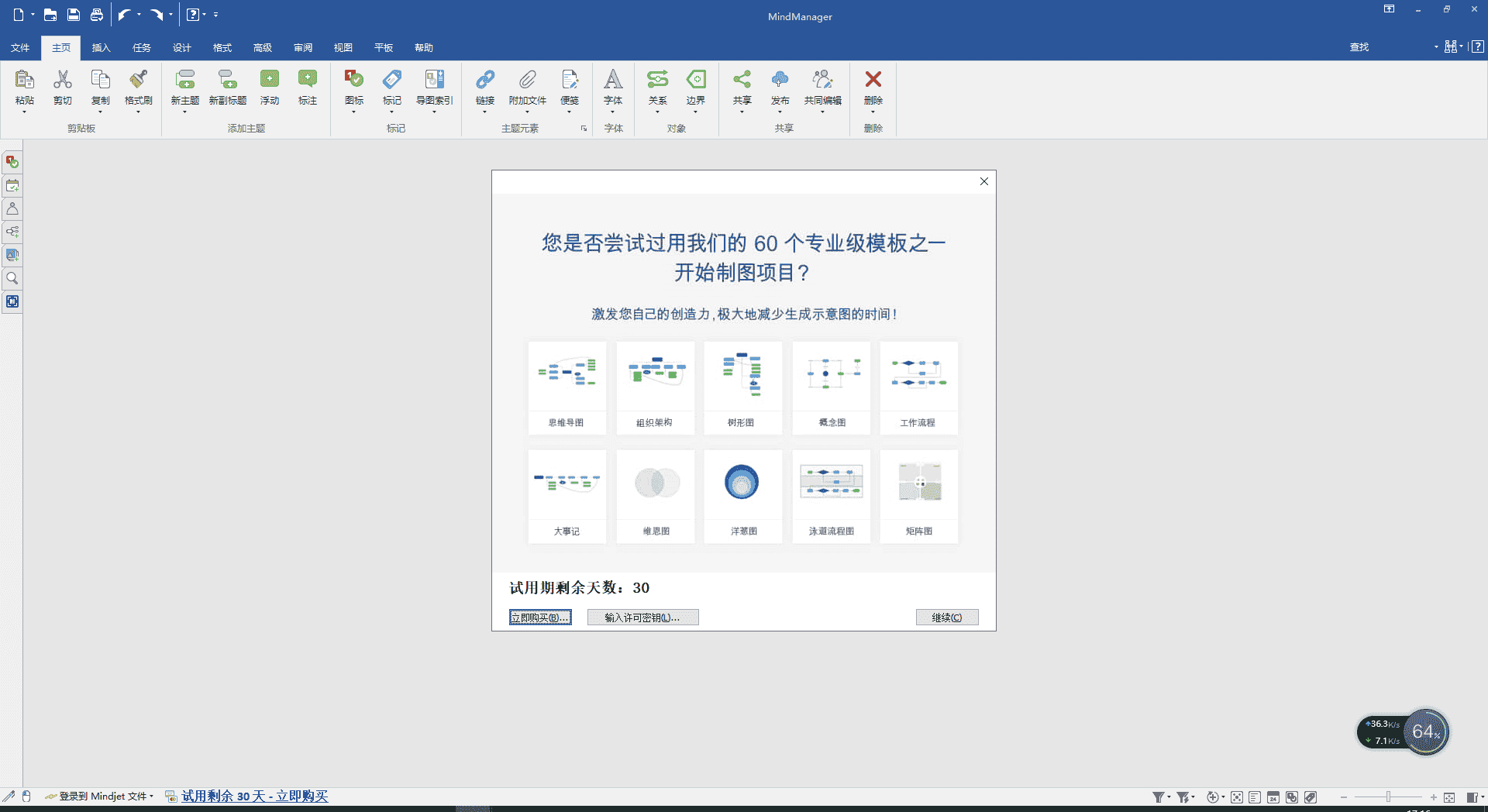Open the sign in to Mindjet Files dropdown
The height and width of the screenshot is (812, 1488).
pyautogui.click(x=99, y=797)
